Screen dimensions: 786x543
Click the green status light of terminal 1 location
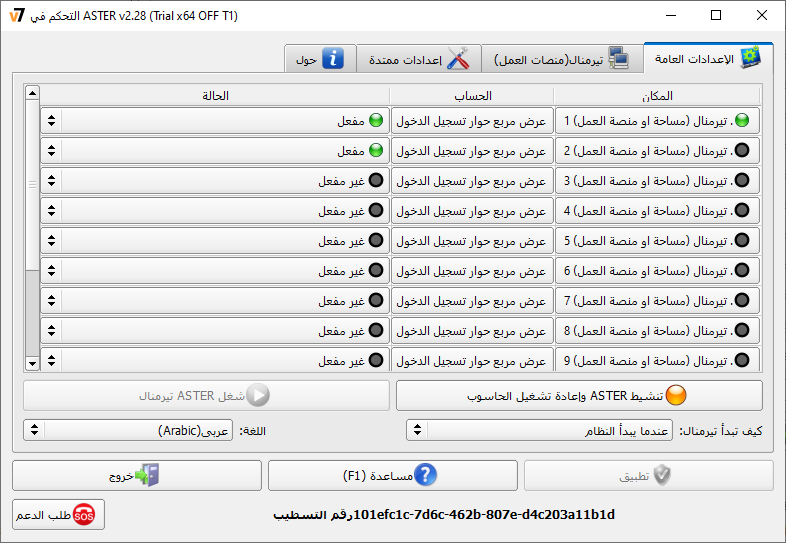click(742, 120)
